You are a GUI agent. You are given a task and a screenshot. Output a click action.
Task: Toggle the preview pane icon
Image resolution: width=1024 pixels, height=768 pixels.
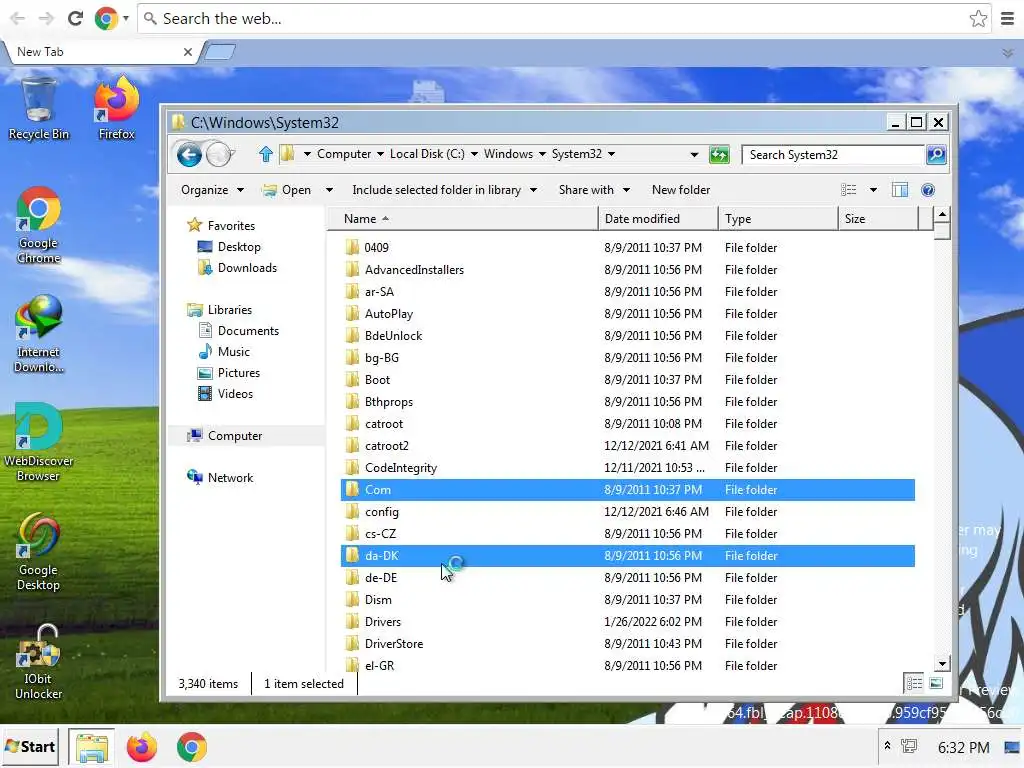point(900,190)
